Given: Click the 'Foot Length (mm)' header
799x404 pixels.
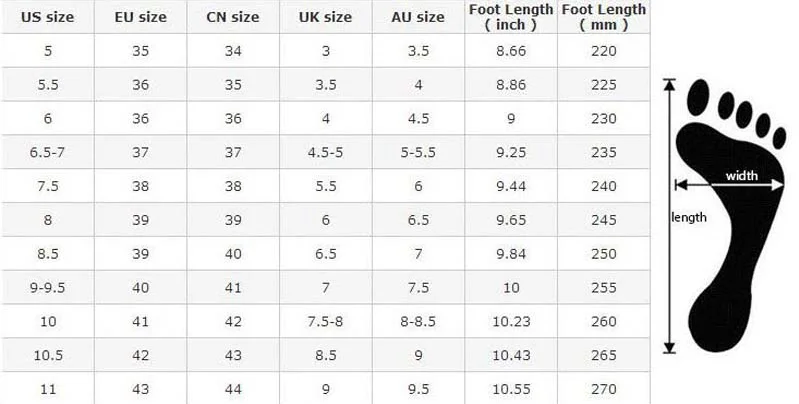Looking at the screenshot, I should point(604,17).
